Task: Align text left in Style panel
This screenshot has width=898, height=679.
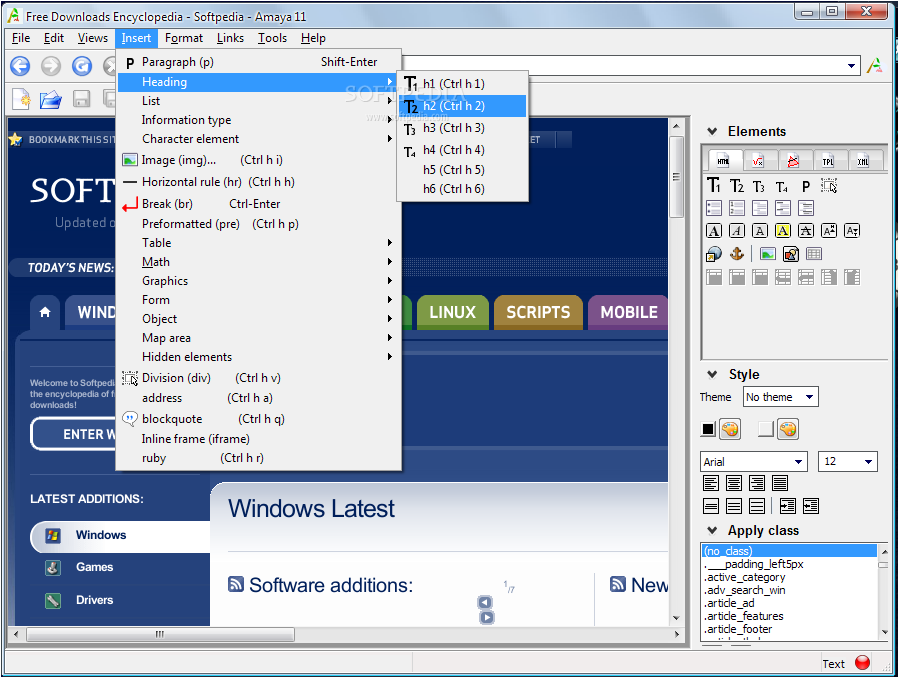Action: [x=711, y=483]
